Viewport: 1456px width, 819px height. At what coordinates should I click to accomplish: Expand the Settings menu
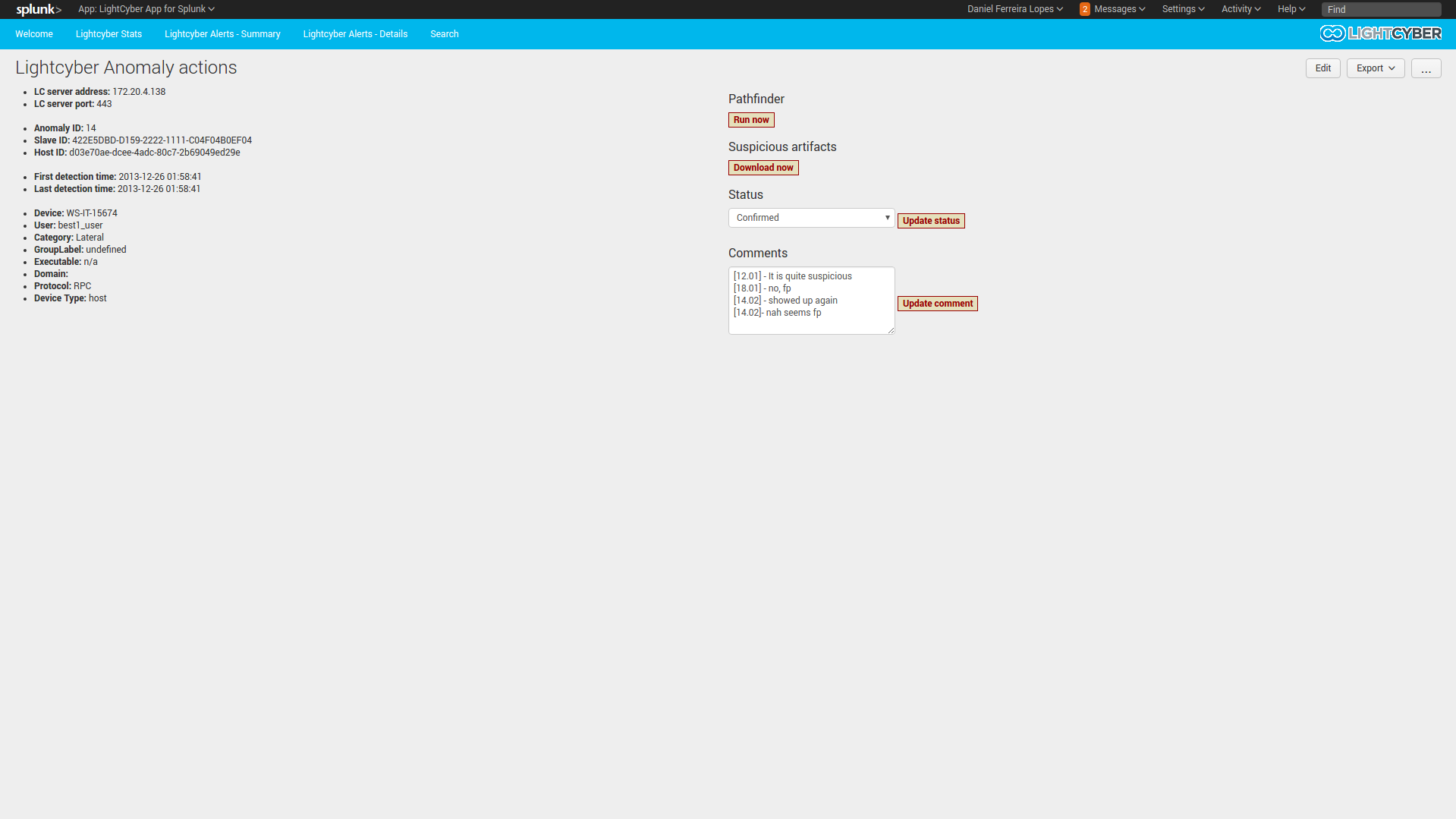click(x=1183, y=9)
